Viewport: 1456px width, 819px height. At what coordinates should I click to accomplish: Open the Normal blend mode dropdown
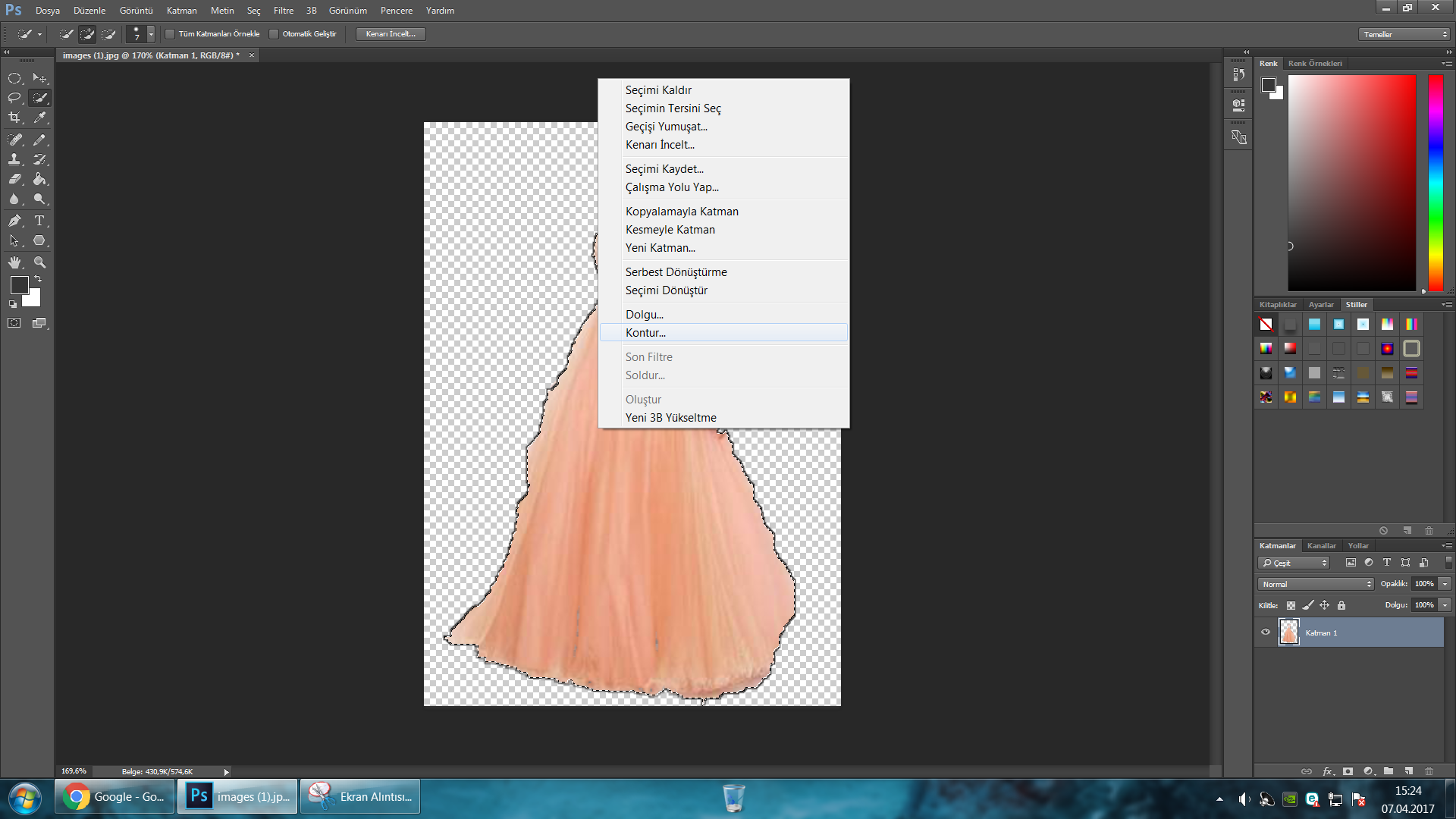coord(1316,584)
